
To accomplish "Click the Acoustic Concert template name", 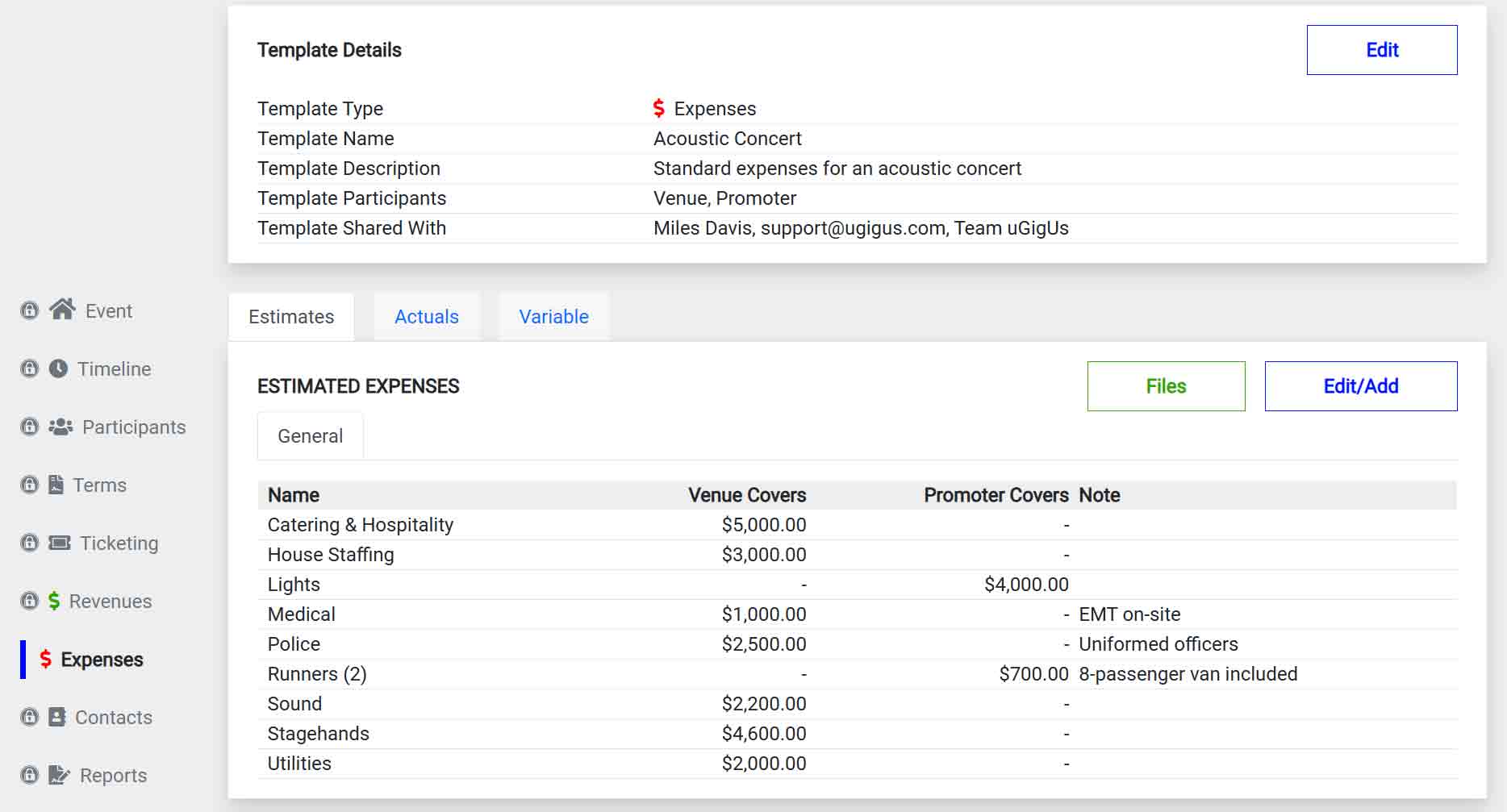I will 728,139.
